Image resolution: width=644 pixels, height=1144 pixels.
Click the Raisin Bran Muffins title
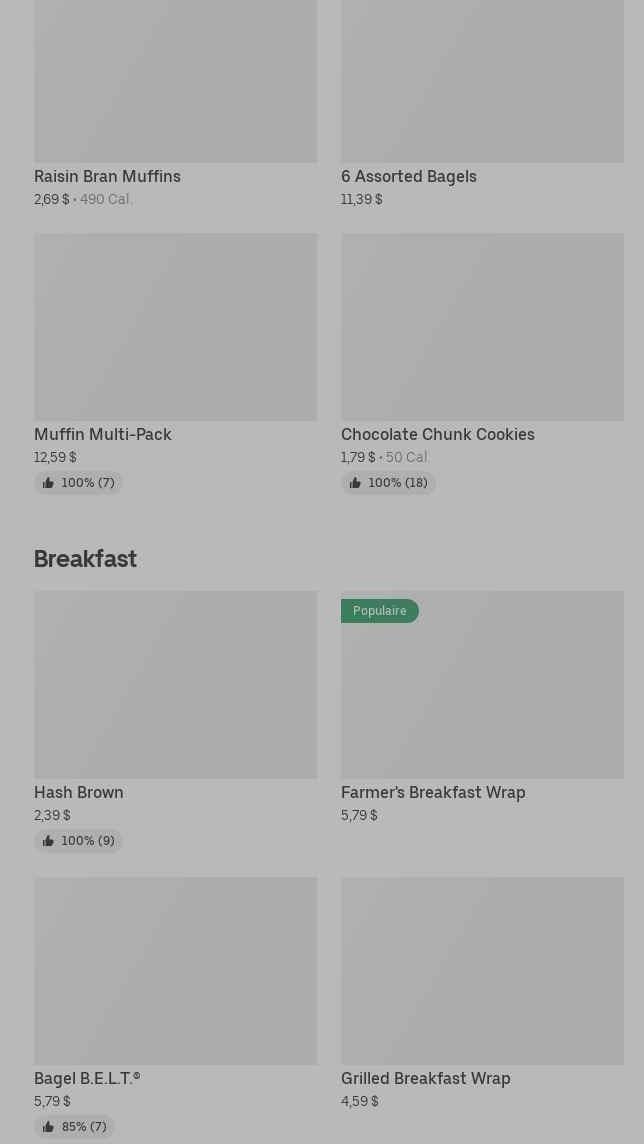[107, 176]
